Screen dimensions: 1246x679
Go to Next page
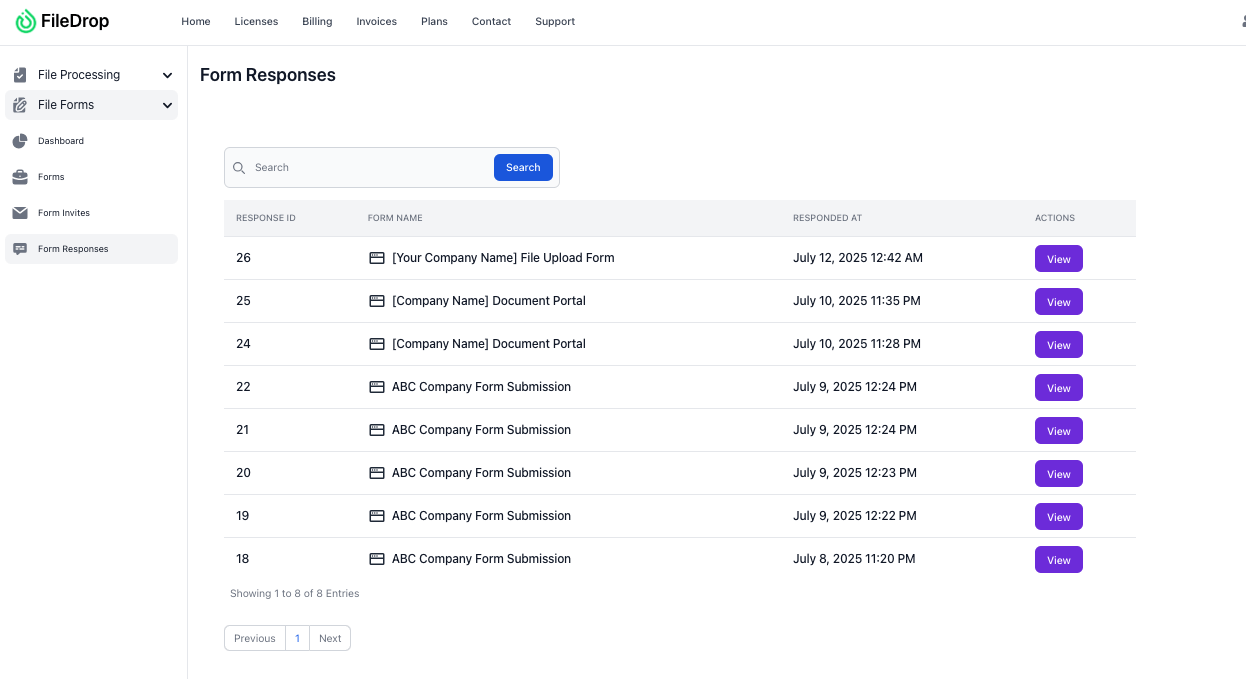point(330,638)
